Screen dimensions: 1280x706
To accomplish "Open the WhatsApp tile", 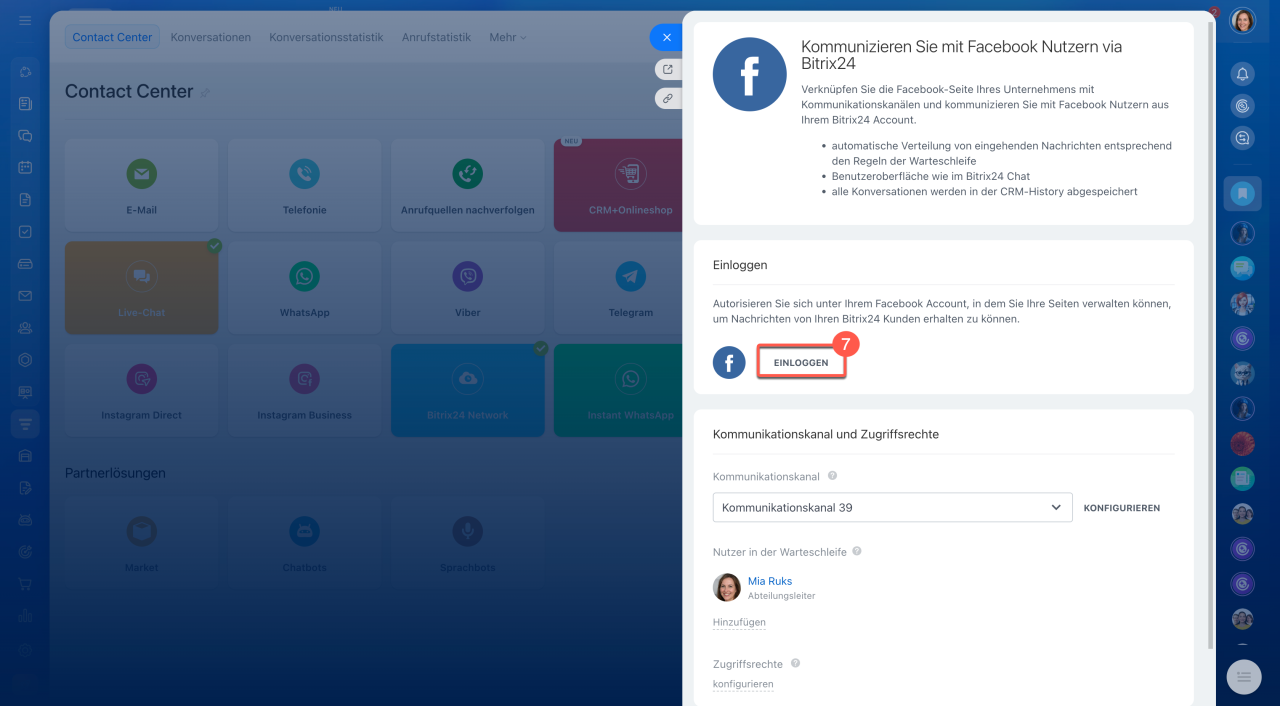I will point(304,288).
